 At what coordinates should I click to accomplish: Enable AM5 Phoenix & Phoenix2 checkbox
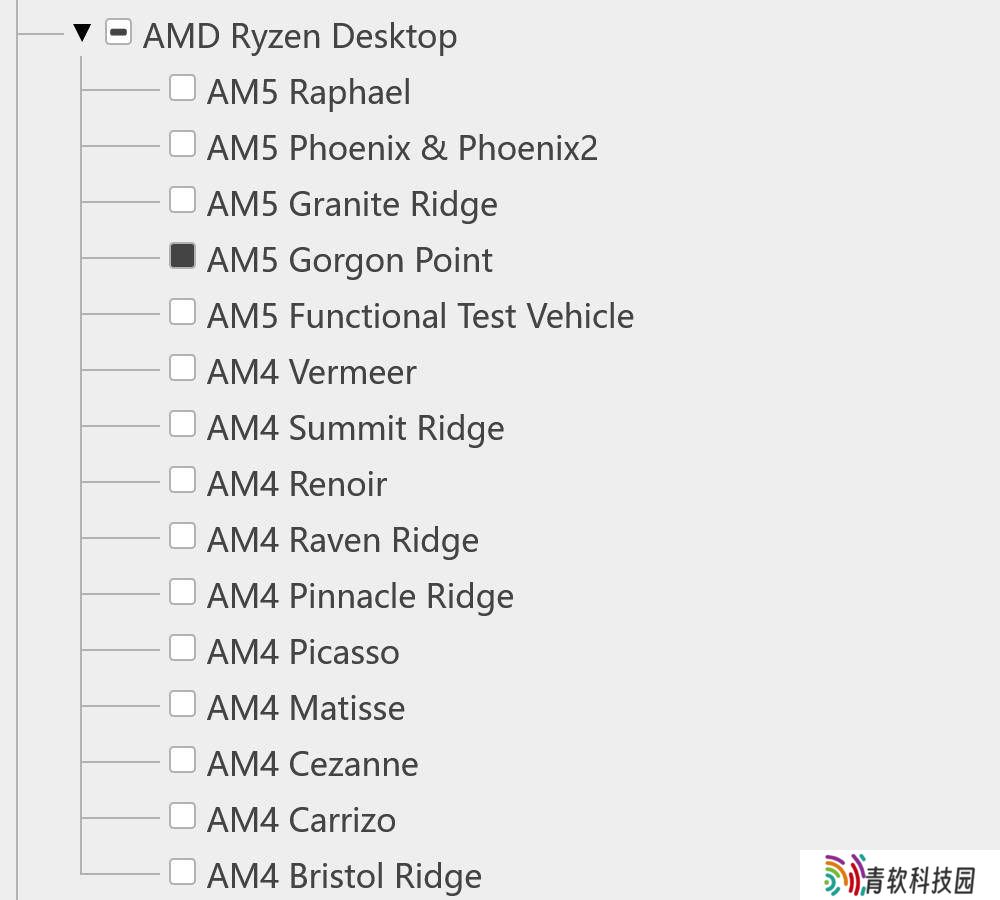pos(182,144)
